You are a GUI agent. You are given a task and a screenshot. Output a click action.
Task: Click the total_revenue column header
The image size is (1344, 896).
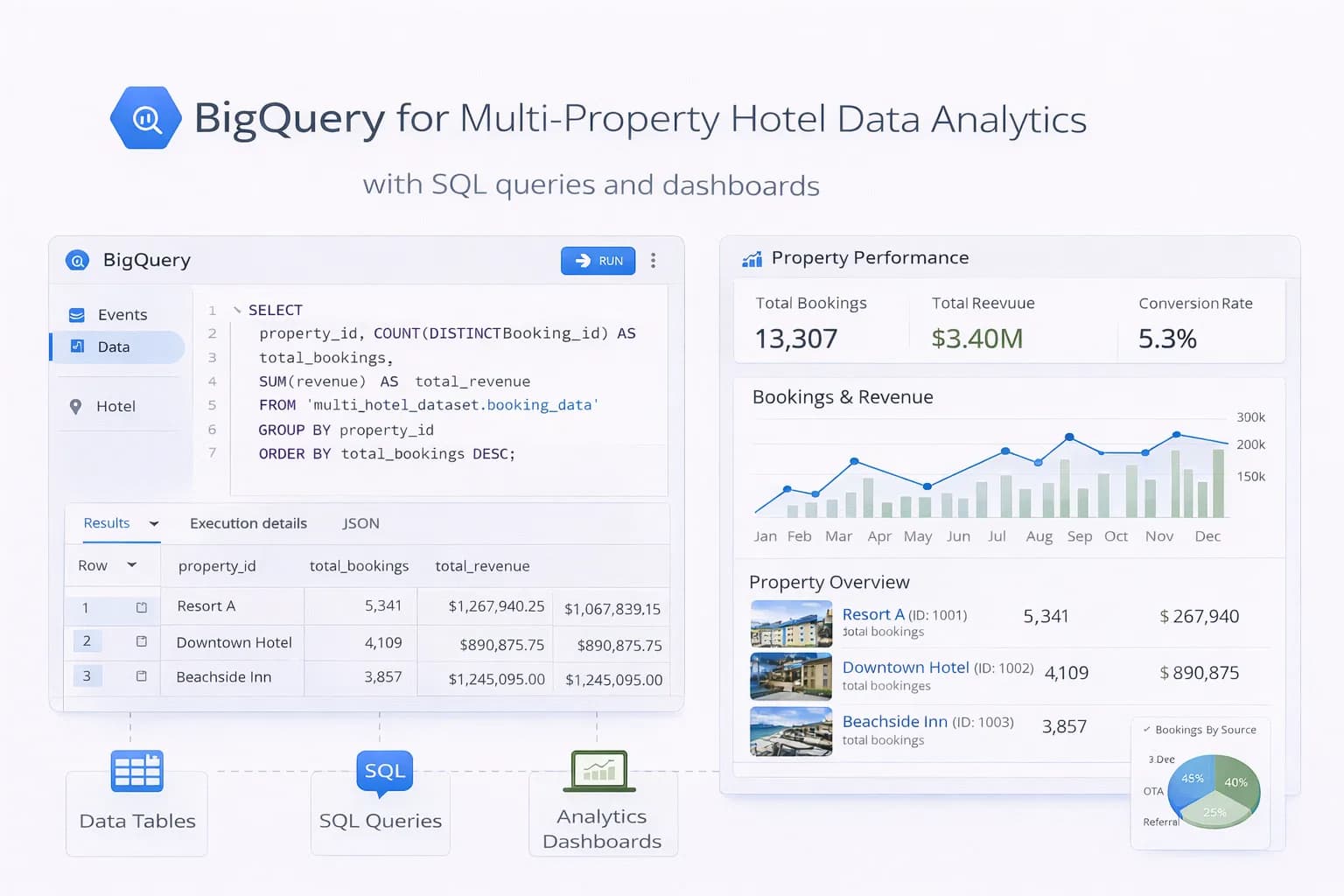[x=482, y=566]
